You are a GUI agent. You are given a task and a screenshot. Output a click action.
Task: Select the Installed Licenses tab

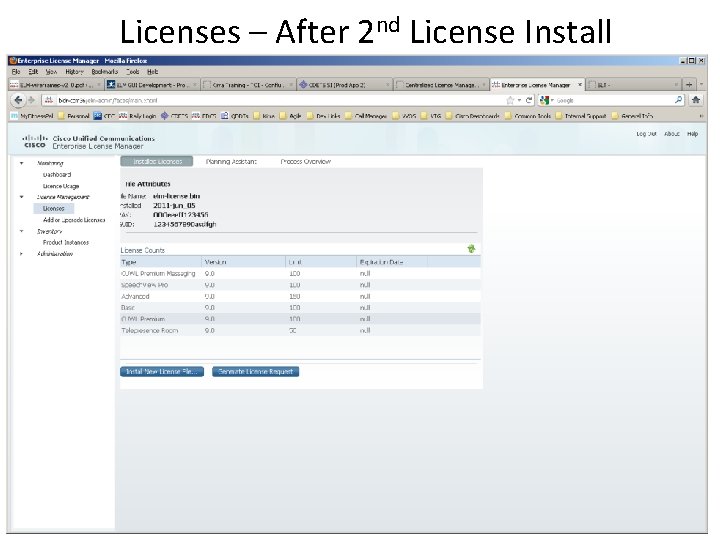click(157, 162)
